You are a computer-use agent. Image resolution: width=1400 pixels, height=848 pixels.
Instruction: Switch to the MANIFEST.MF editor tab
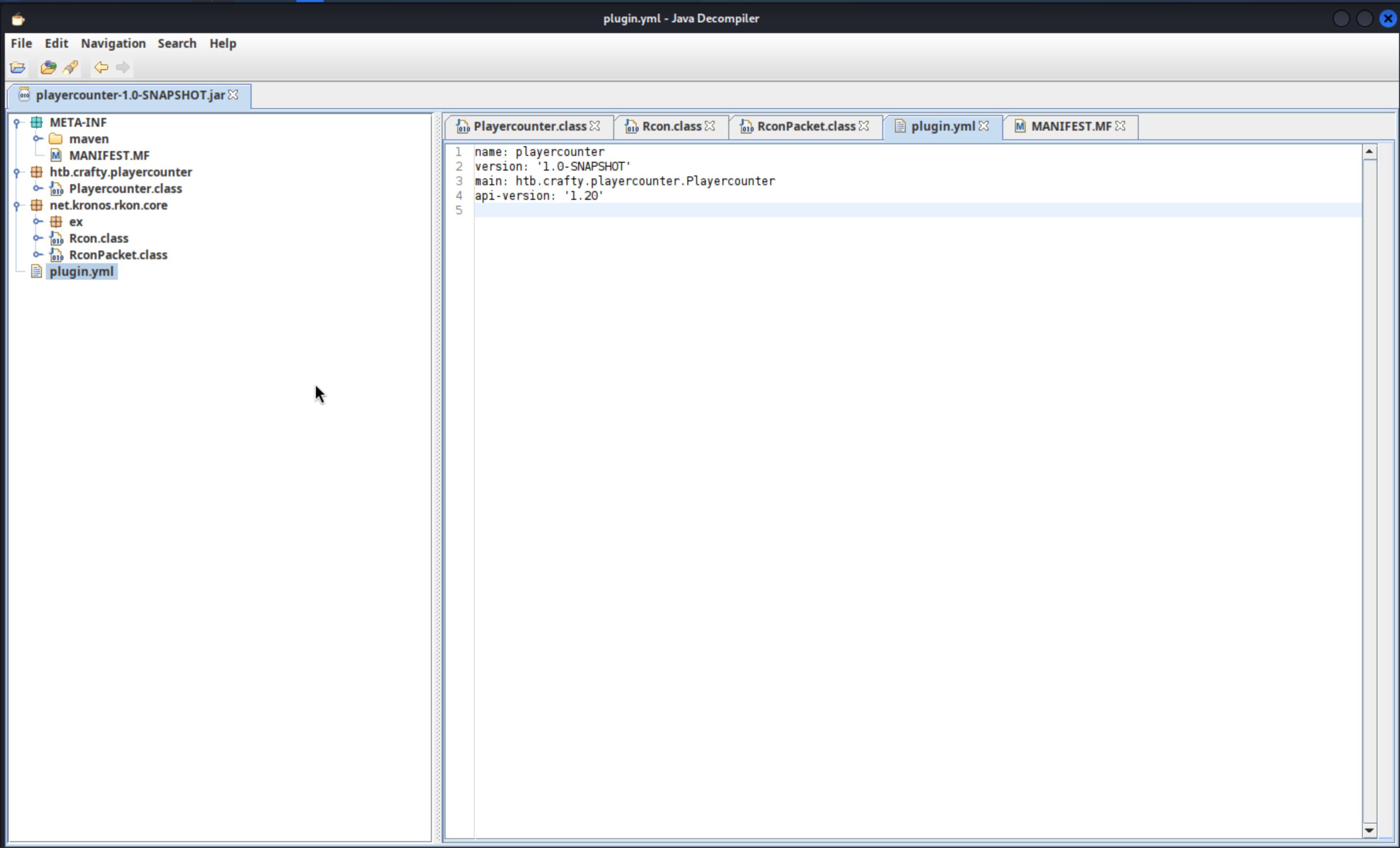[x=1070, y=126]
